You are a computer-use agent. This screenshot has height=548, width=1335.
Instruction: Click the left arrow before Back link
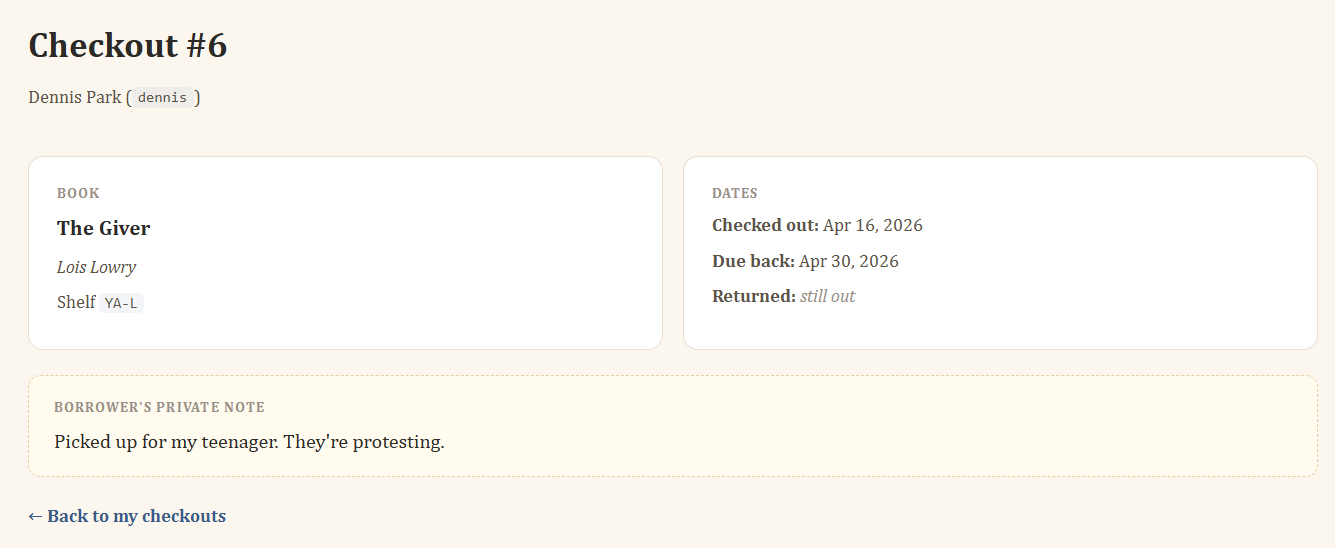(x=35, y=516)
